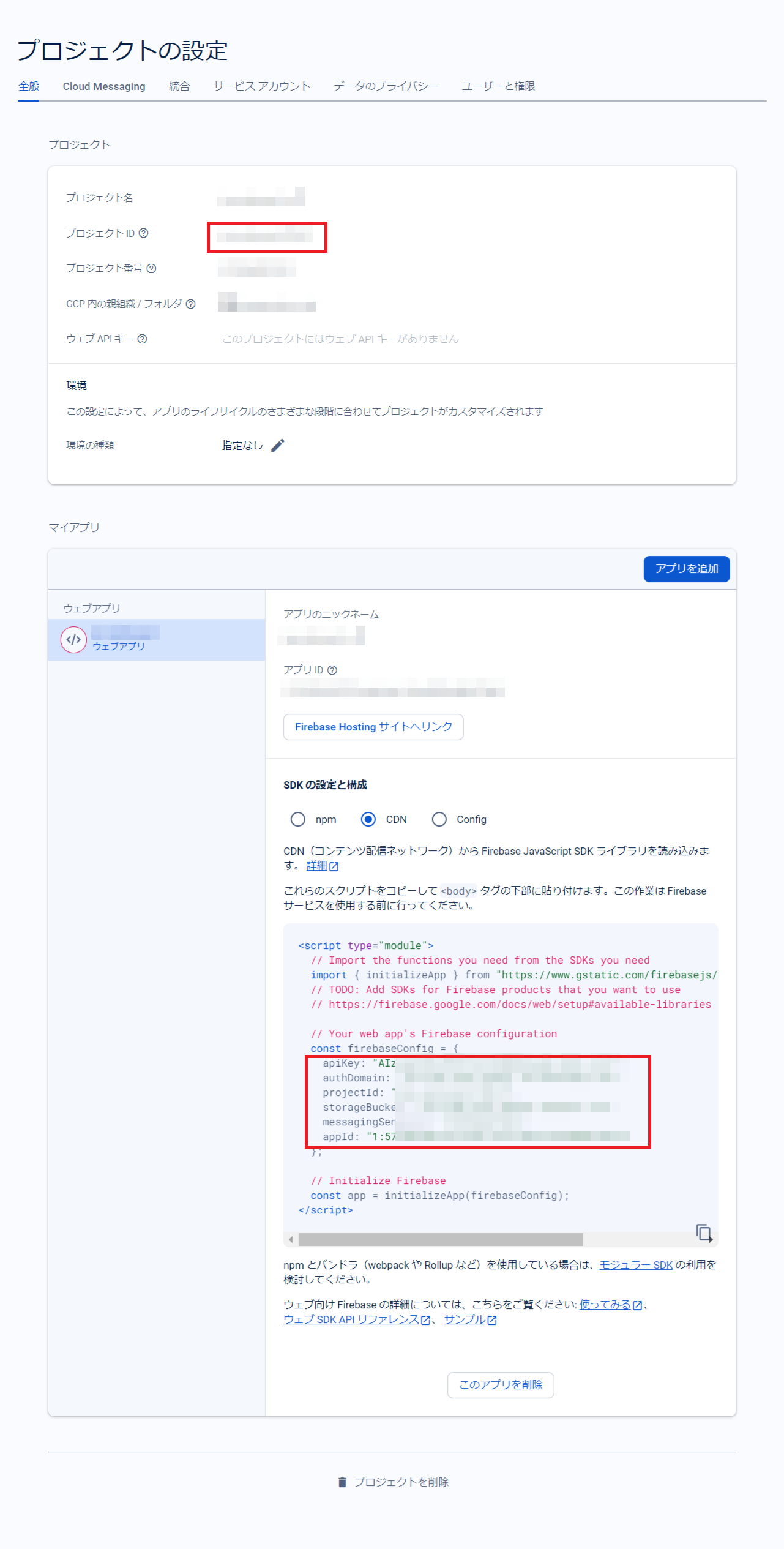Select the CDN radio option
The image size is (784, 1549).
368,819
